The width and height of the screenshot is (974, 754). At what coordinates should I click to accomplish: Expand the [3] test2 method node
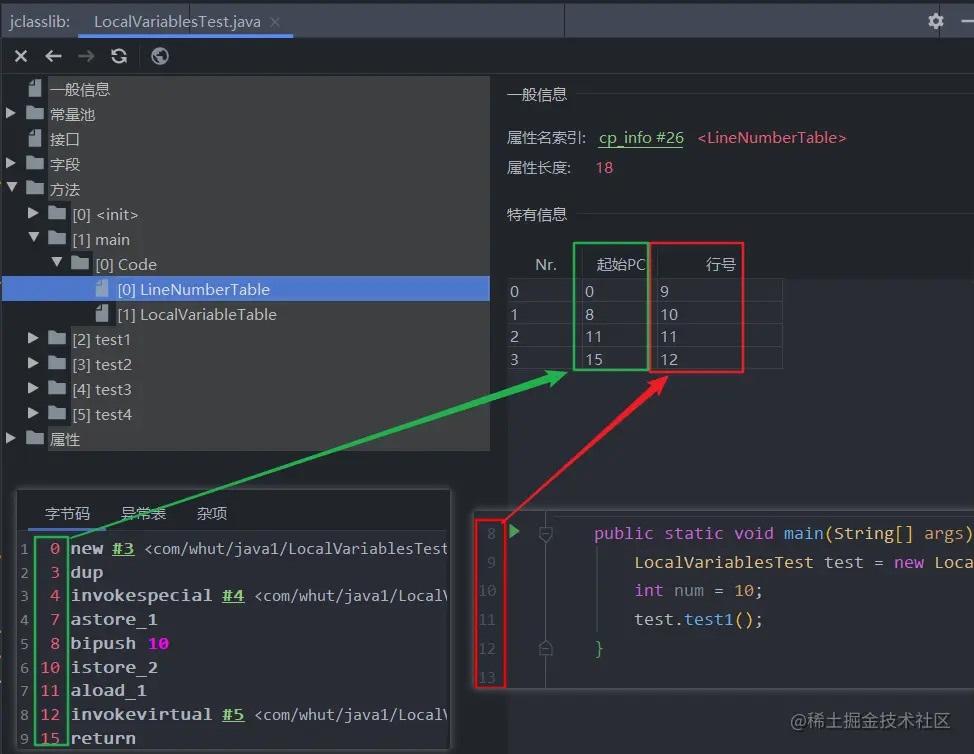click(x=33, y=363)
